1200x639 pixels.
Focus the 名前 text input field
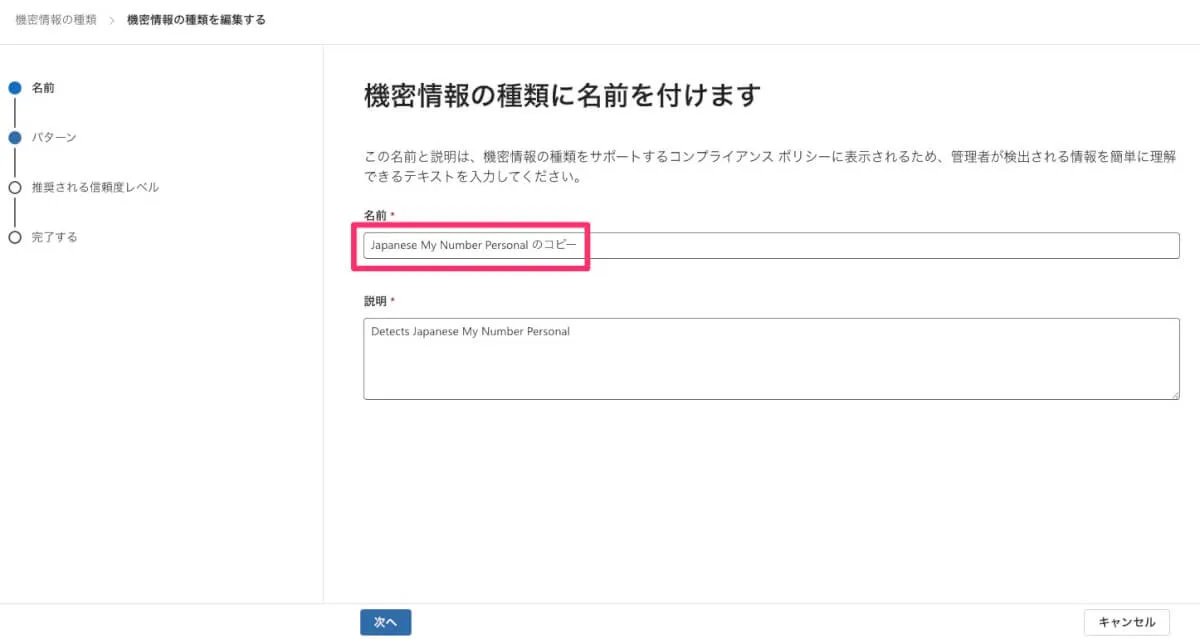[x=770, y=245]
